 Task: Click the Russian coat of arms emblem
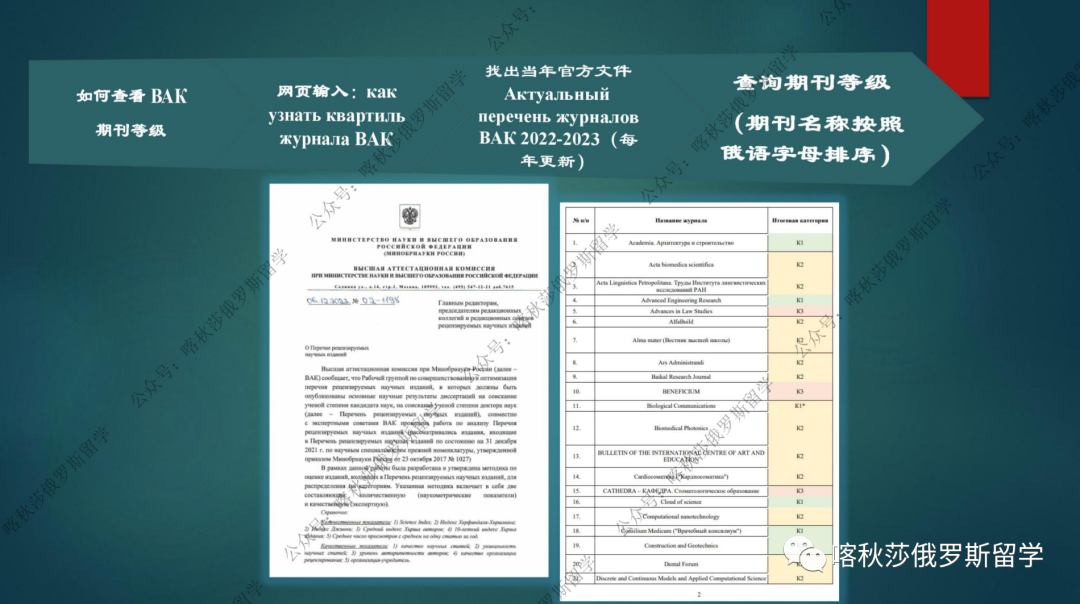click(410, 216)
